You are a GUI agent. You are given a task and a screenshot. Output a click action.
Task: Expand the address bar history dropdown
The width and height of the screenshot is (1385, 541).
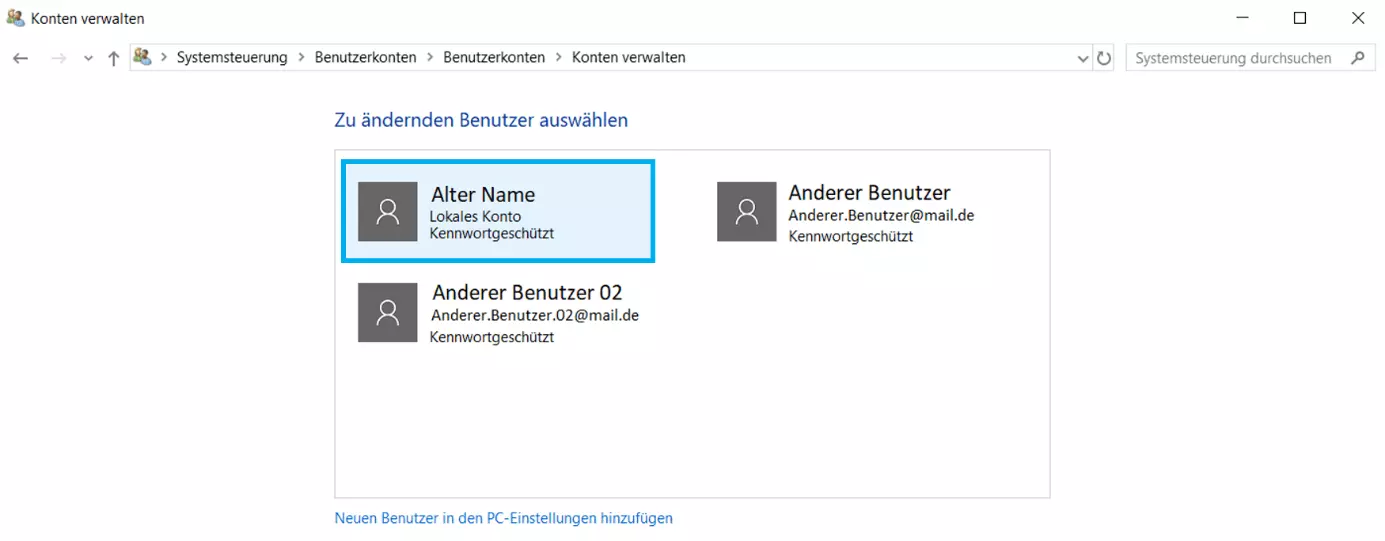[1083, 59]
